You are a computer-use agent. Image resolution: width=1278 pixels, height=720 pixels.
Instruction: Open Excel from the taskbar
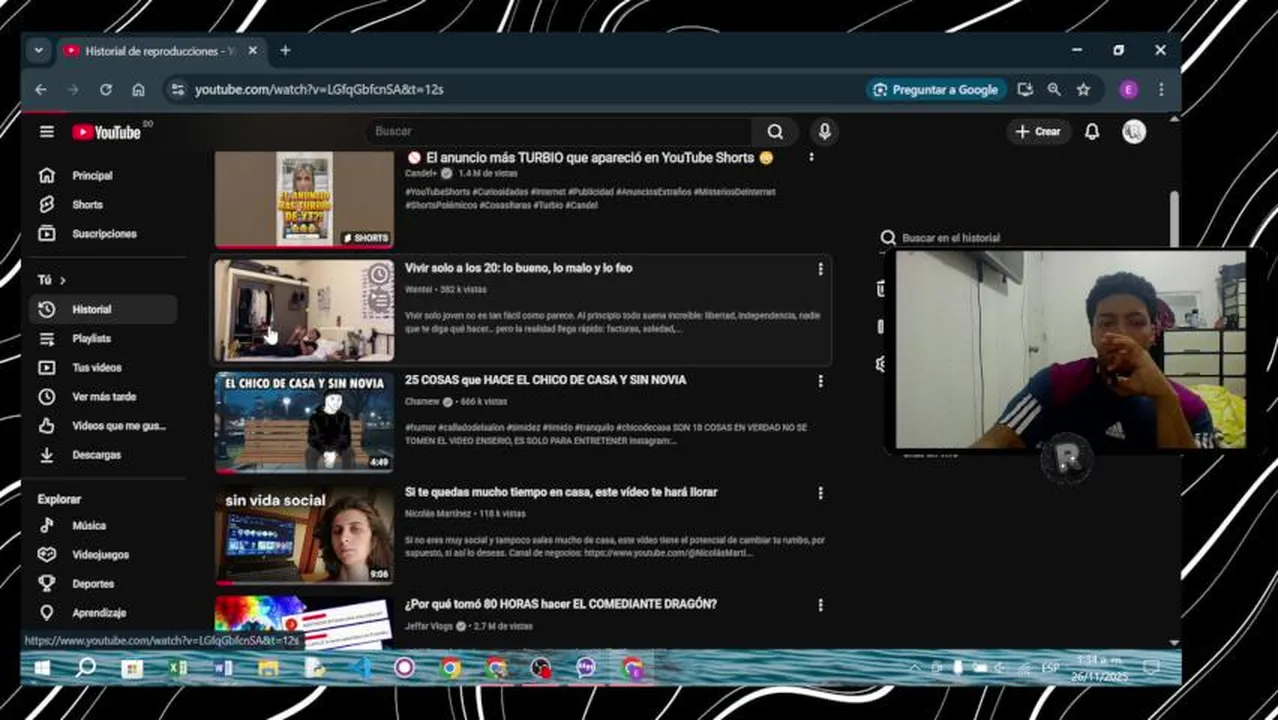pyautogui.click(x=178, y=668)
